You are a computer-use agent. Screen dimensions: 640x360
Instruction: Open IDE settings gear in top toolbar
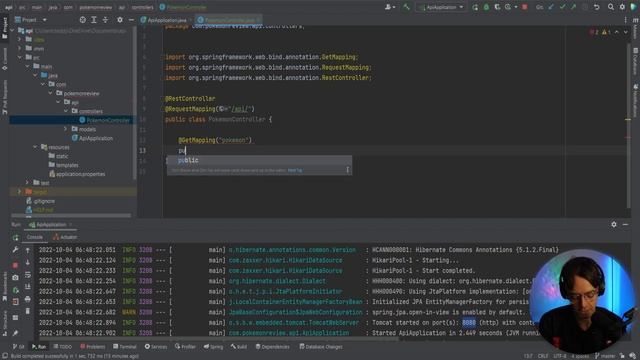click(622, 7)
